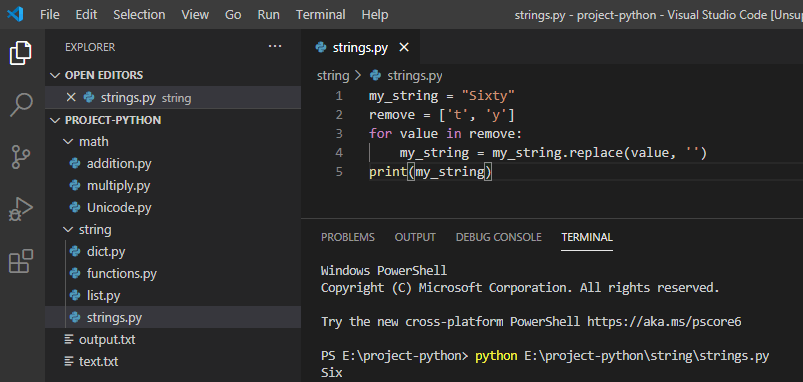Open the Extensions view
The height and width of the screenshot is (382, 803).
point(21,261)
